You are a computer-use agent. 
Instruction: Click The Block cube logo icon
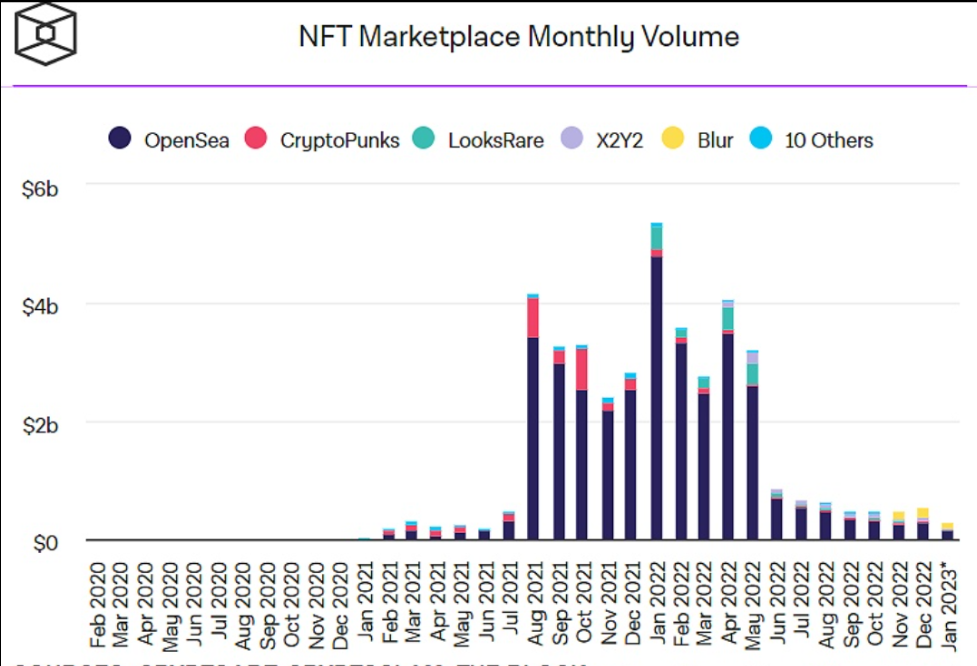[x=45, y=35]
